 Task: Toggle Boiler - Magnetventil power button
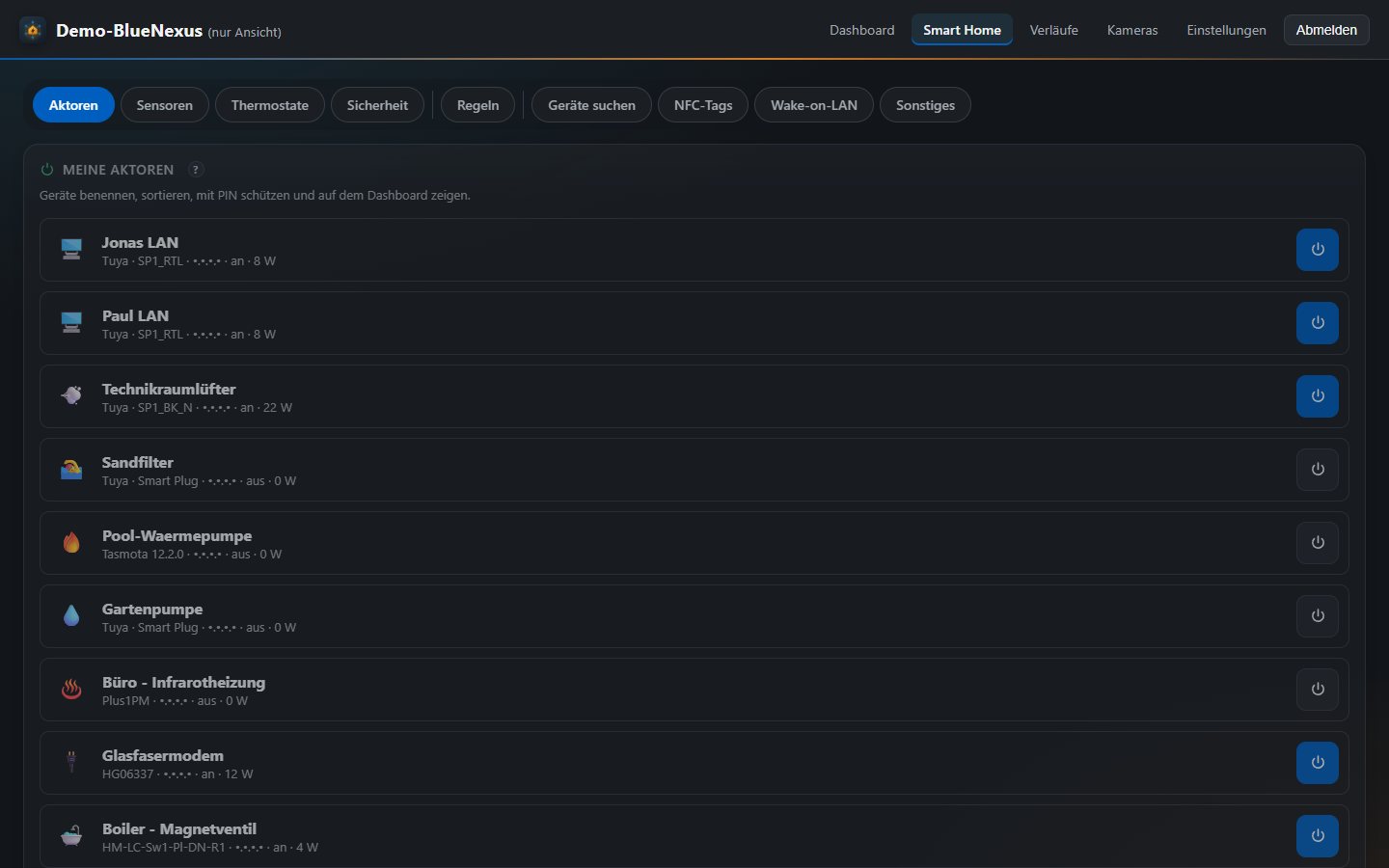pos(1318,836)
